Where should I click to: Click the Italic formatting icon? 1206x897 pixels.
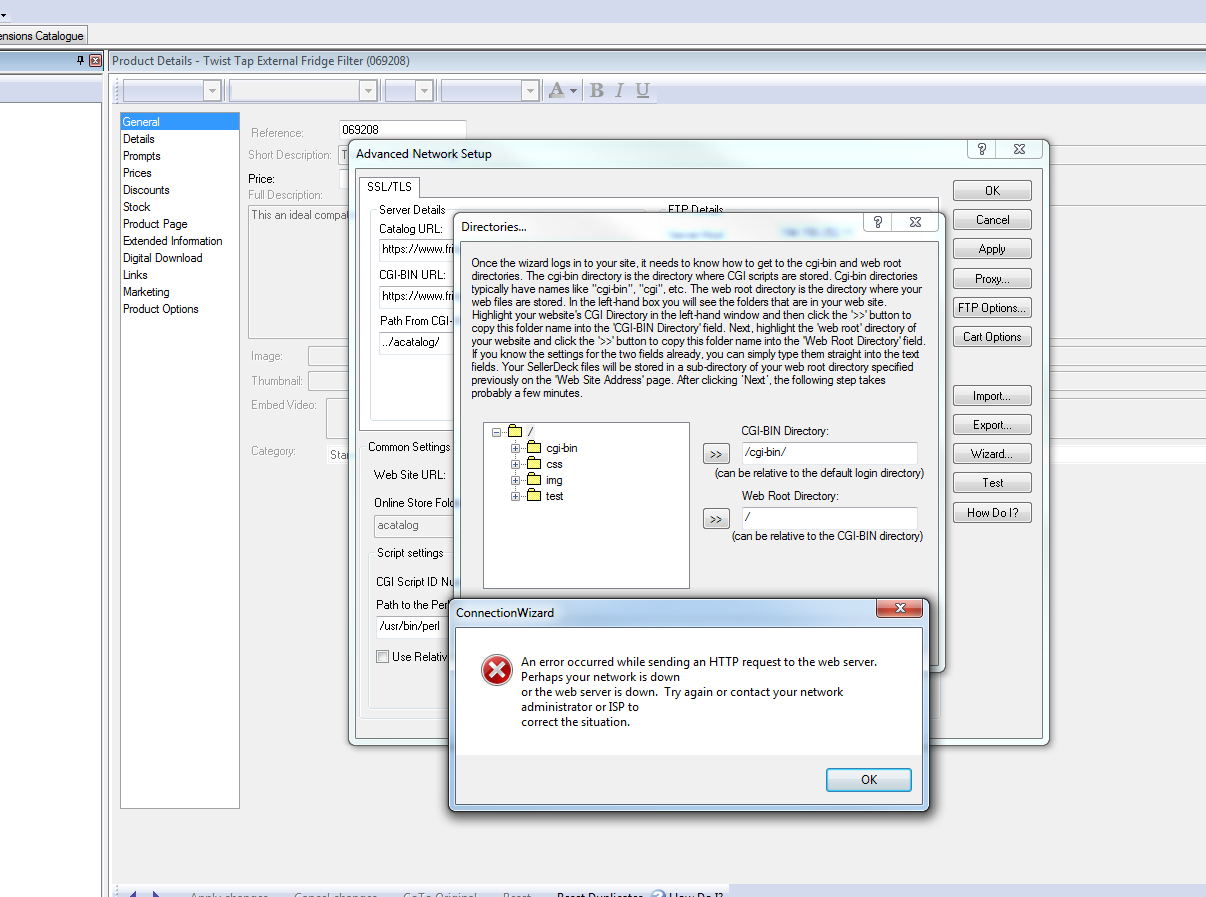(619, 90)
